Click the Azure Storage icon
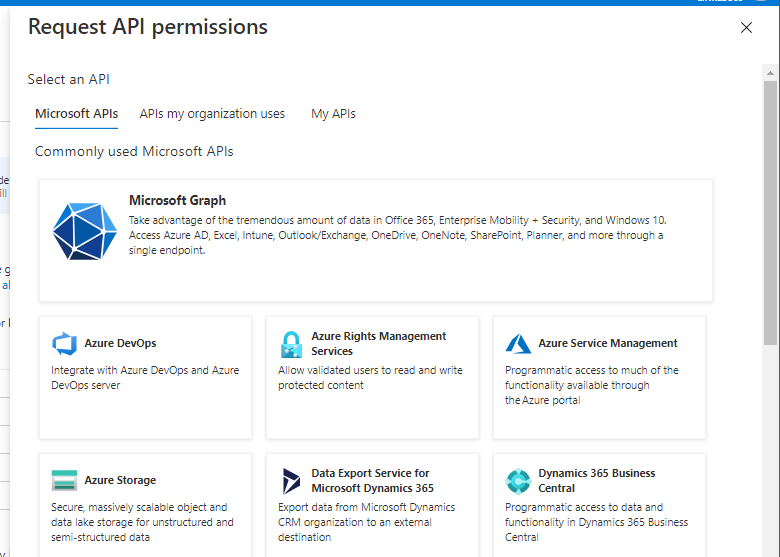Screen dimensions: 780x557 pyautogui.click(x=64, y=480)
